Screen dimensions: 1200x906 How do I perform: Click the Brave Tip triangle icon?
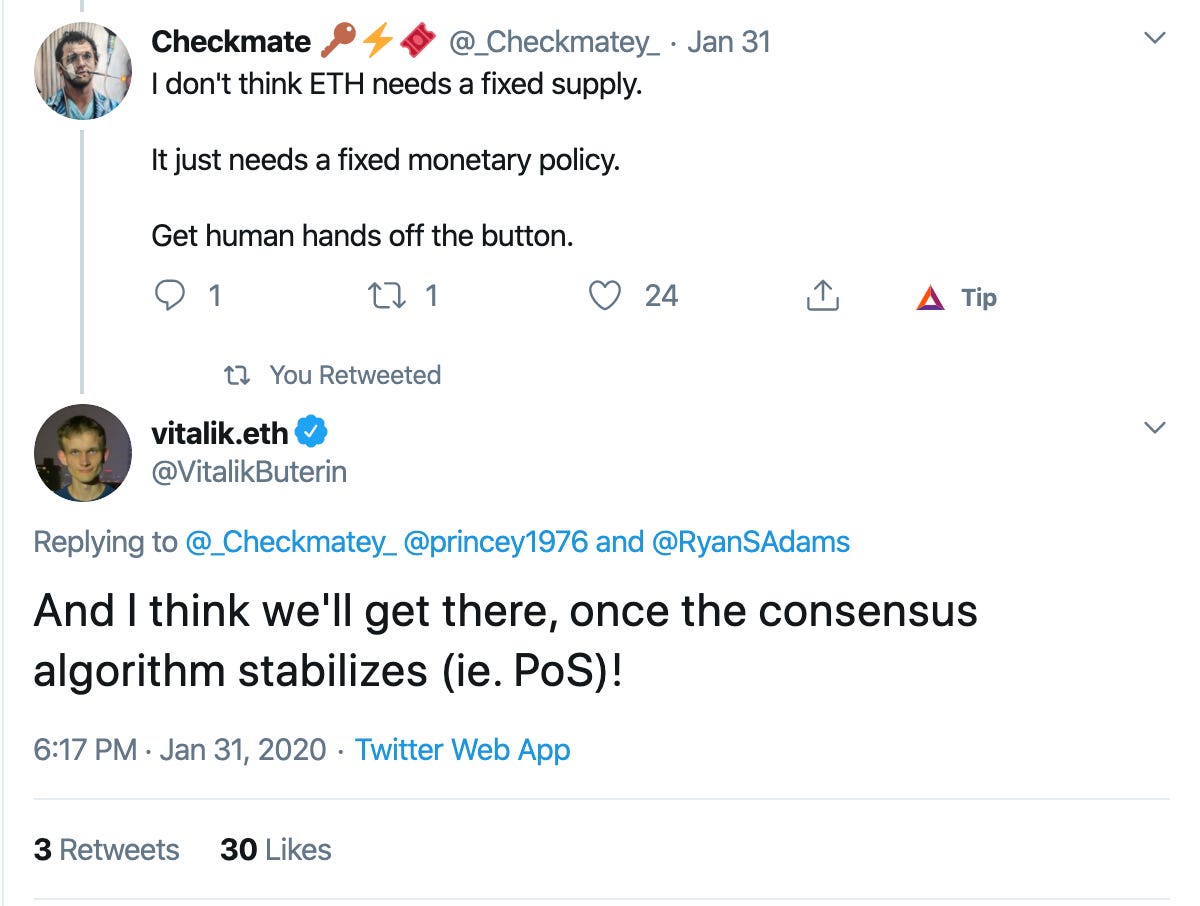(930, 297)
